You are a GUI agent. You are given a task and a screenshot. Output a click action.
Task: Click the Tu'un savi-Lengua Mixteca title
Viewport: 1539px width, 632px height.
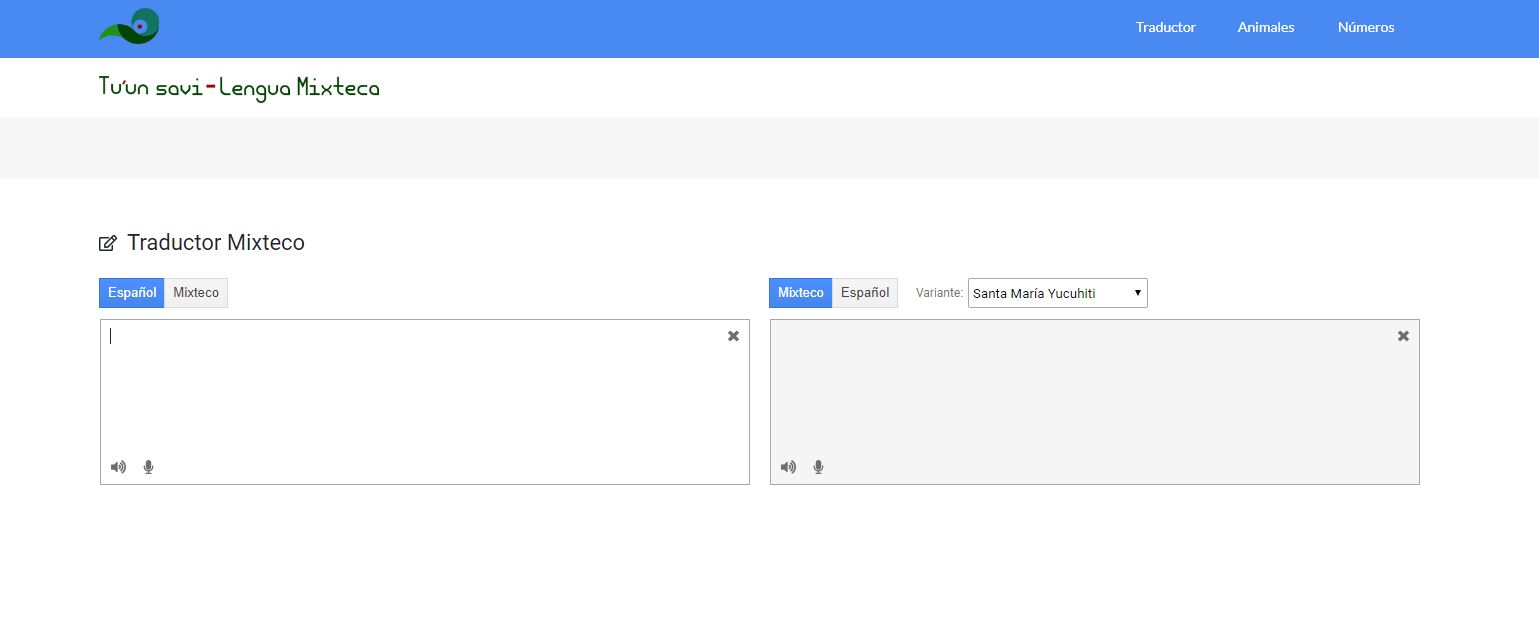click(x=239, y=88)
